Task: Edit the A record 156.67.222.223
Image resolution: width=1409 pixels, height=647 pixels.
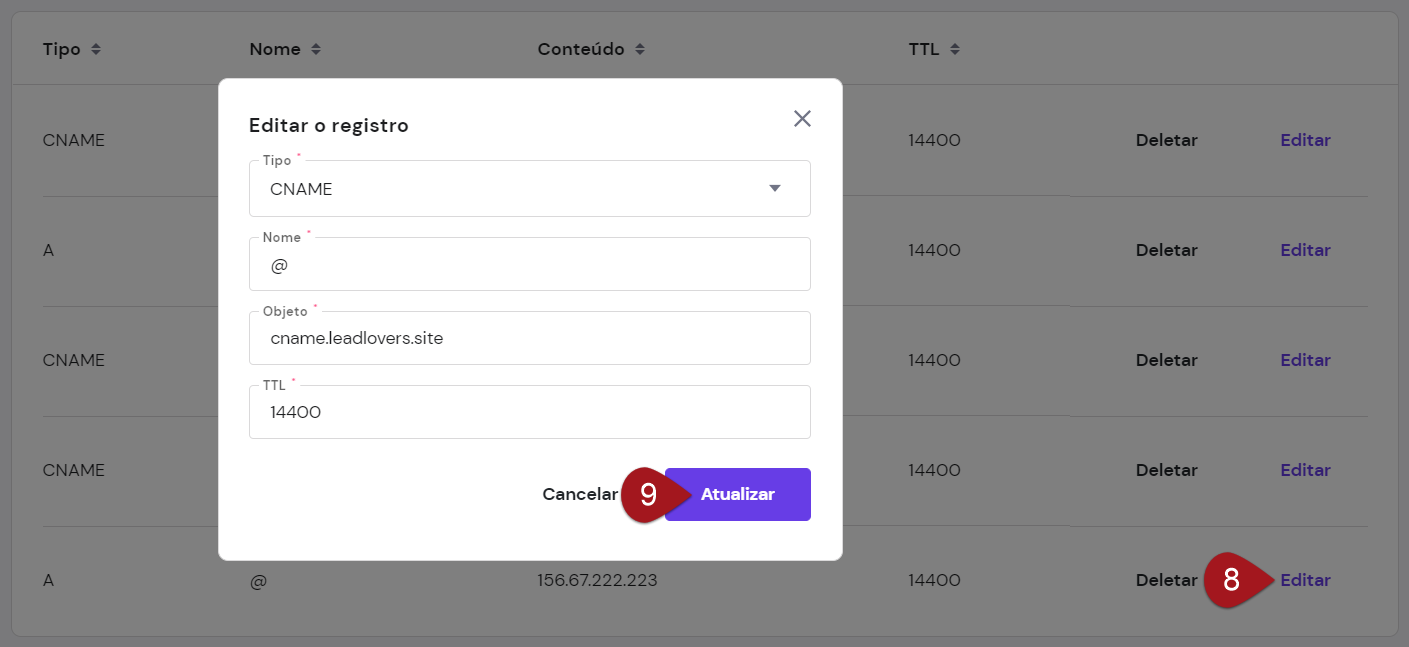Action: tap(1305, 580)
